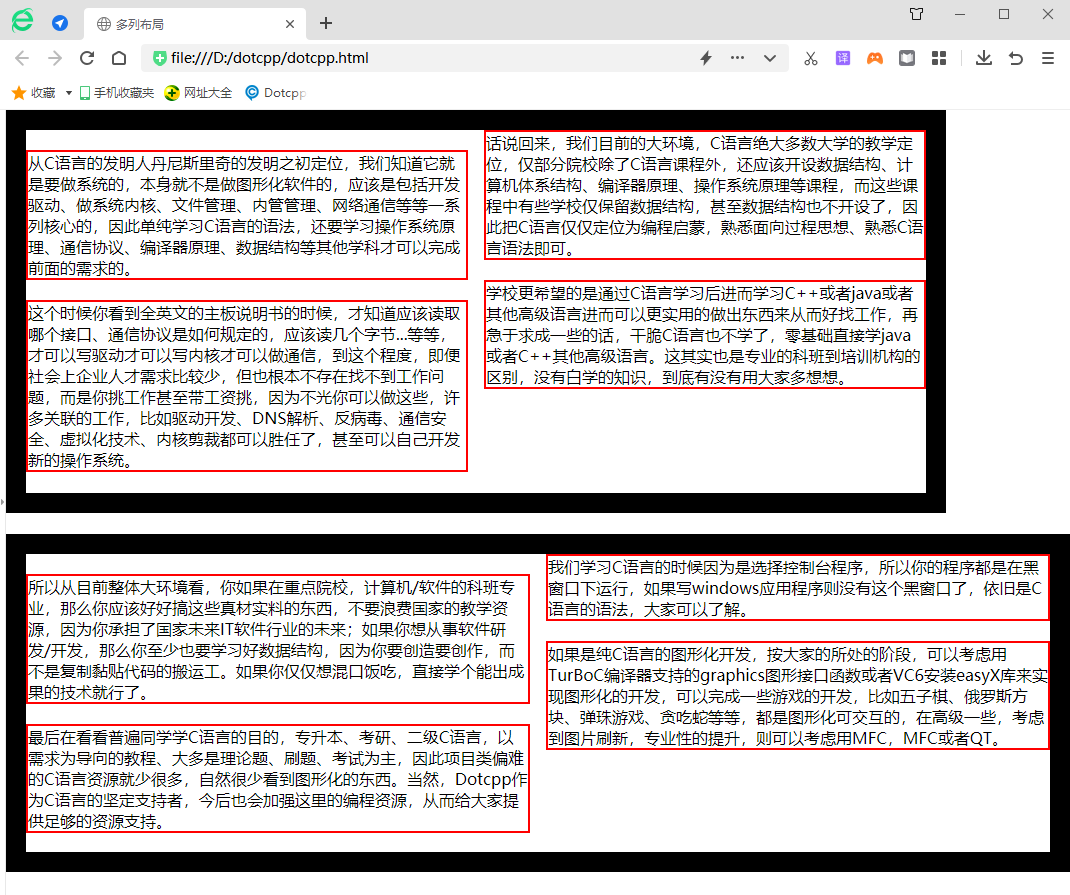Open the 手机收藏夹 bookmark

pos(117,93)
